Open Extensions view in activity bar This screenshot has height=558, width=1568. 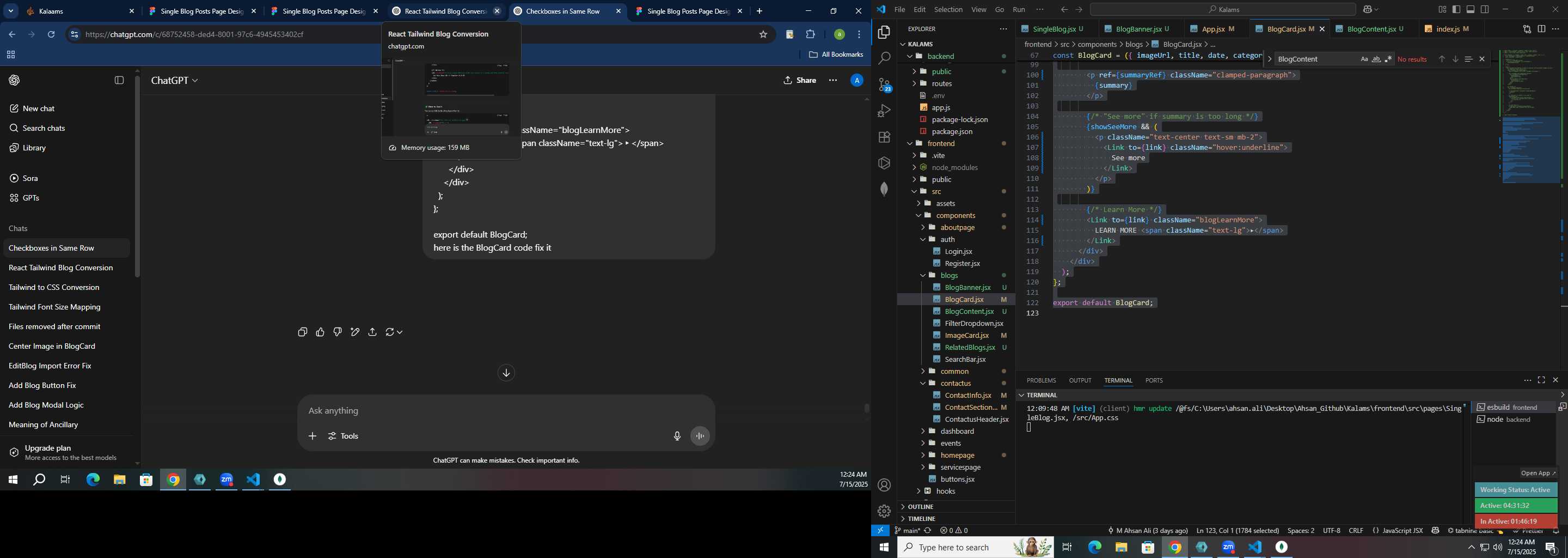(x=884, y=137)
